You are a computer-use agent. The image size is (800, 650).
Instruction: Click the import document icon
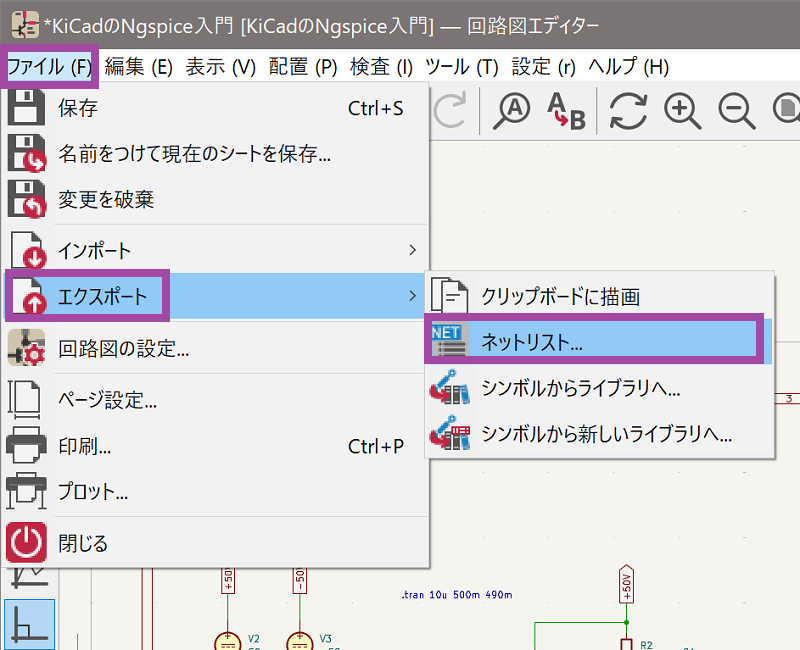28,250
